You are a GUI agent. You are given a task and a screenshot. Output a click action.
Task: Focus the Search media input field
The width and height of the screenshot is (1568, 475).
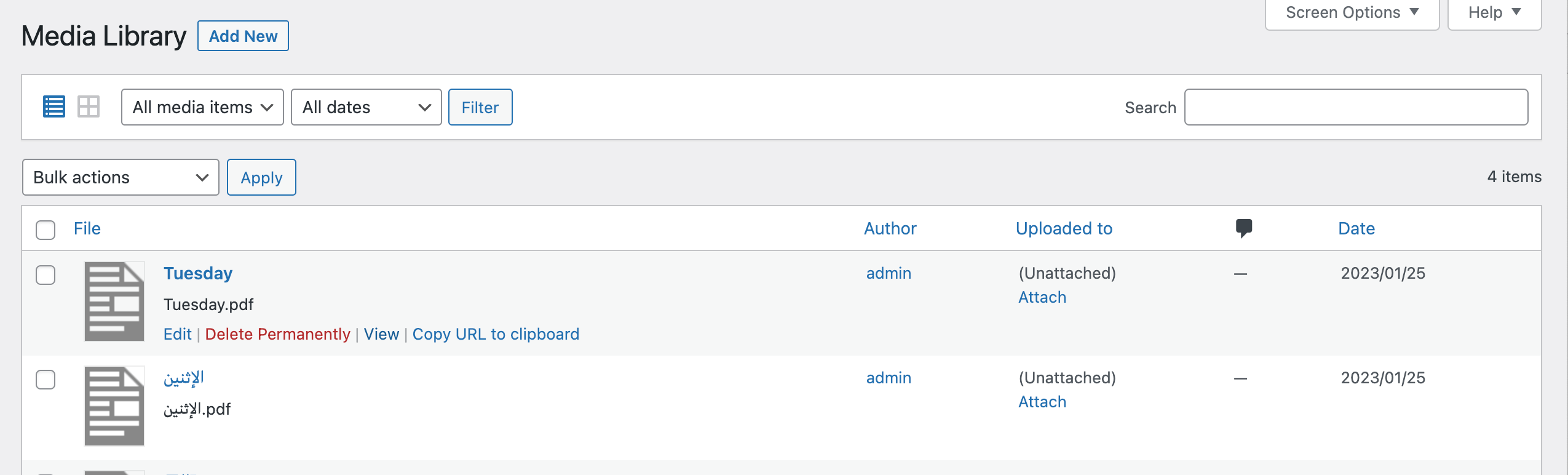pyautogui.click(x=1356, y=107)
